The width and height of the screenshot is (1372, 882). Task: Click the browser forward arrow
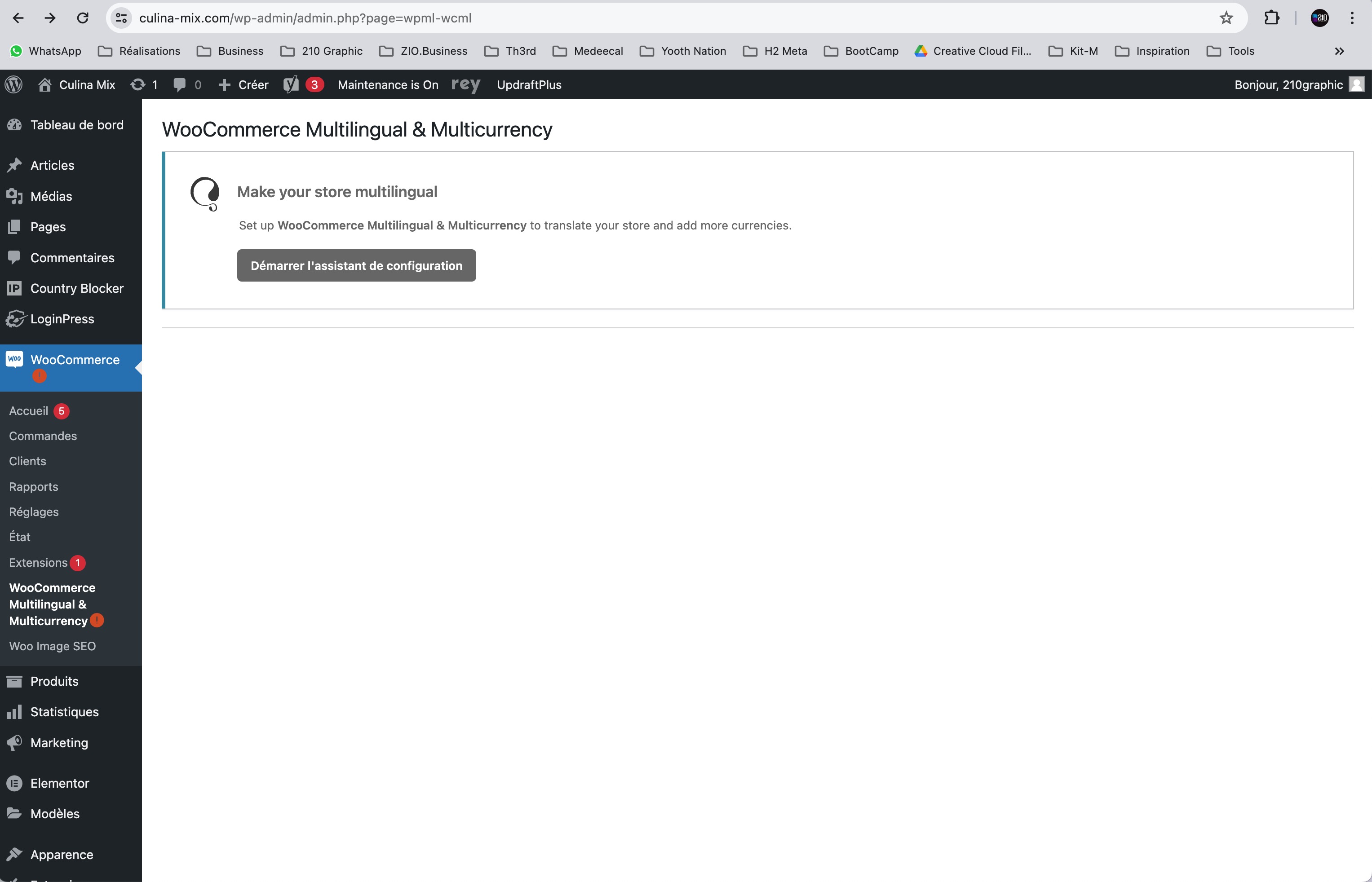click(x=50, y=18)
